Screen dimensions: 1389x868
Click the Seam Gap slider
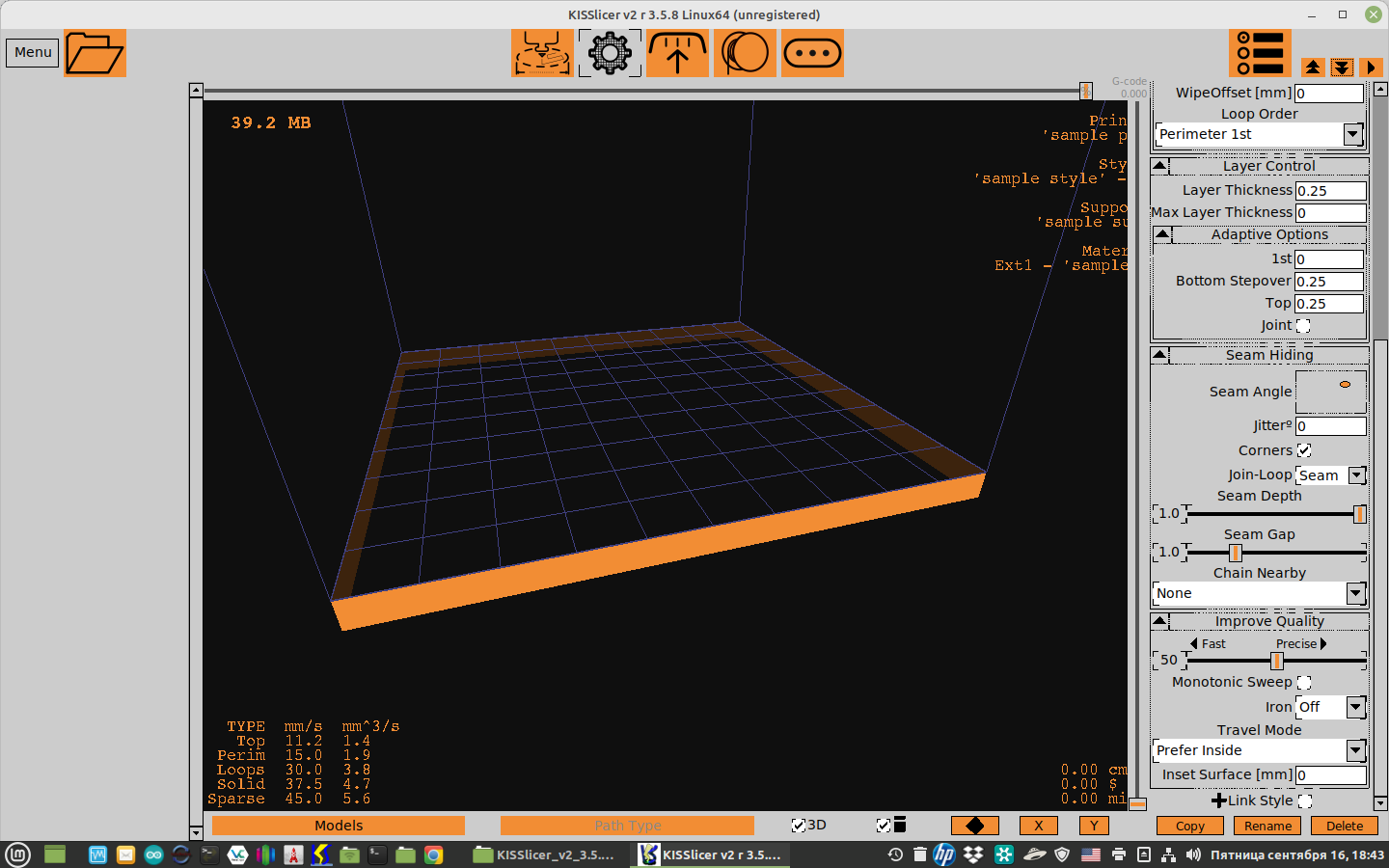pos(1274,553)
